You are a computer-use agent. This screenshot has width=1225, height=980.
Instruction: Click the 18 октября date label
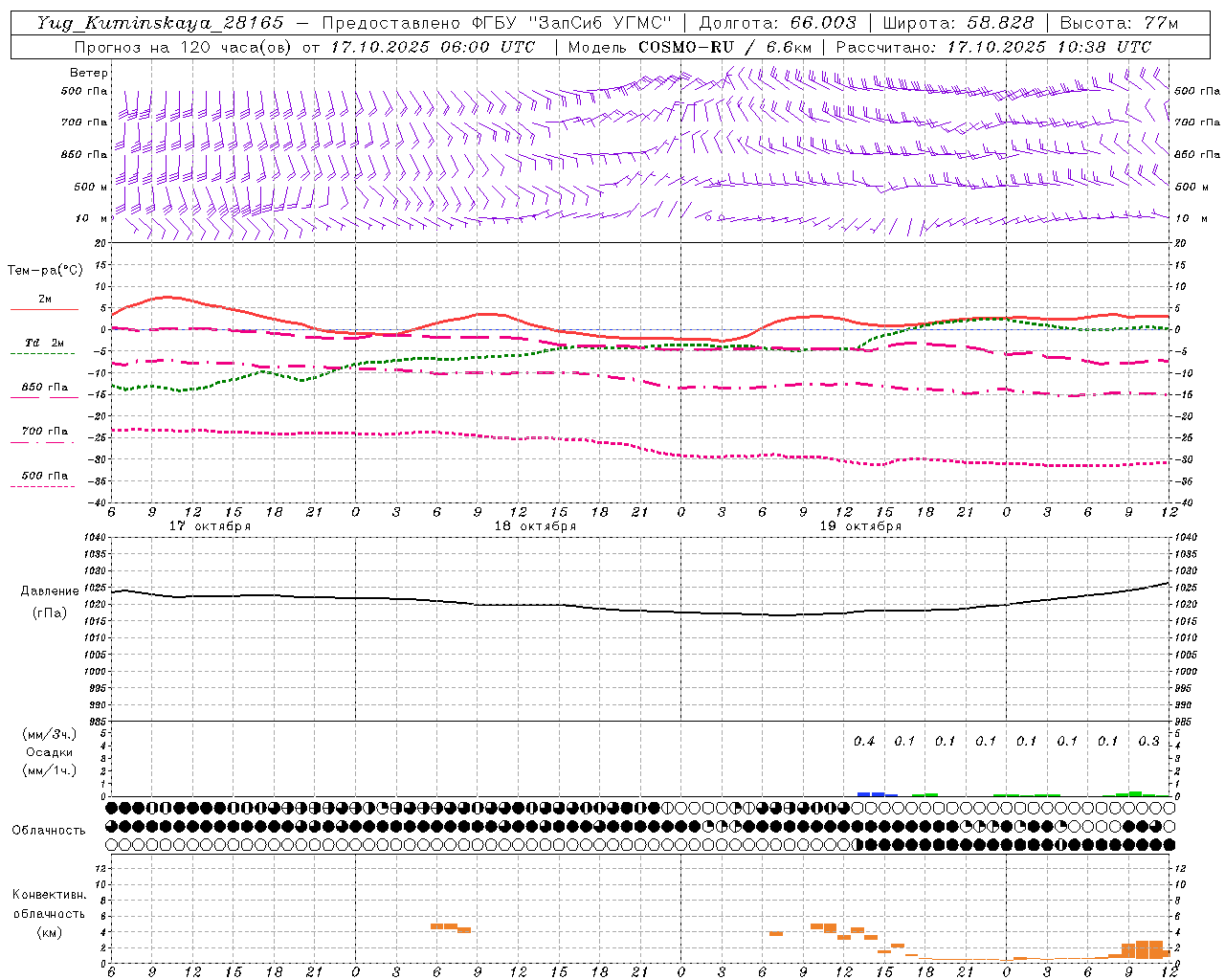535,526
